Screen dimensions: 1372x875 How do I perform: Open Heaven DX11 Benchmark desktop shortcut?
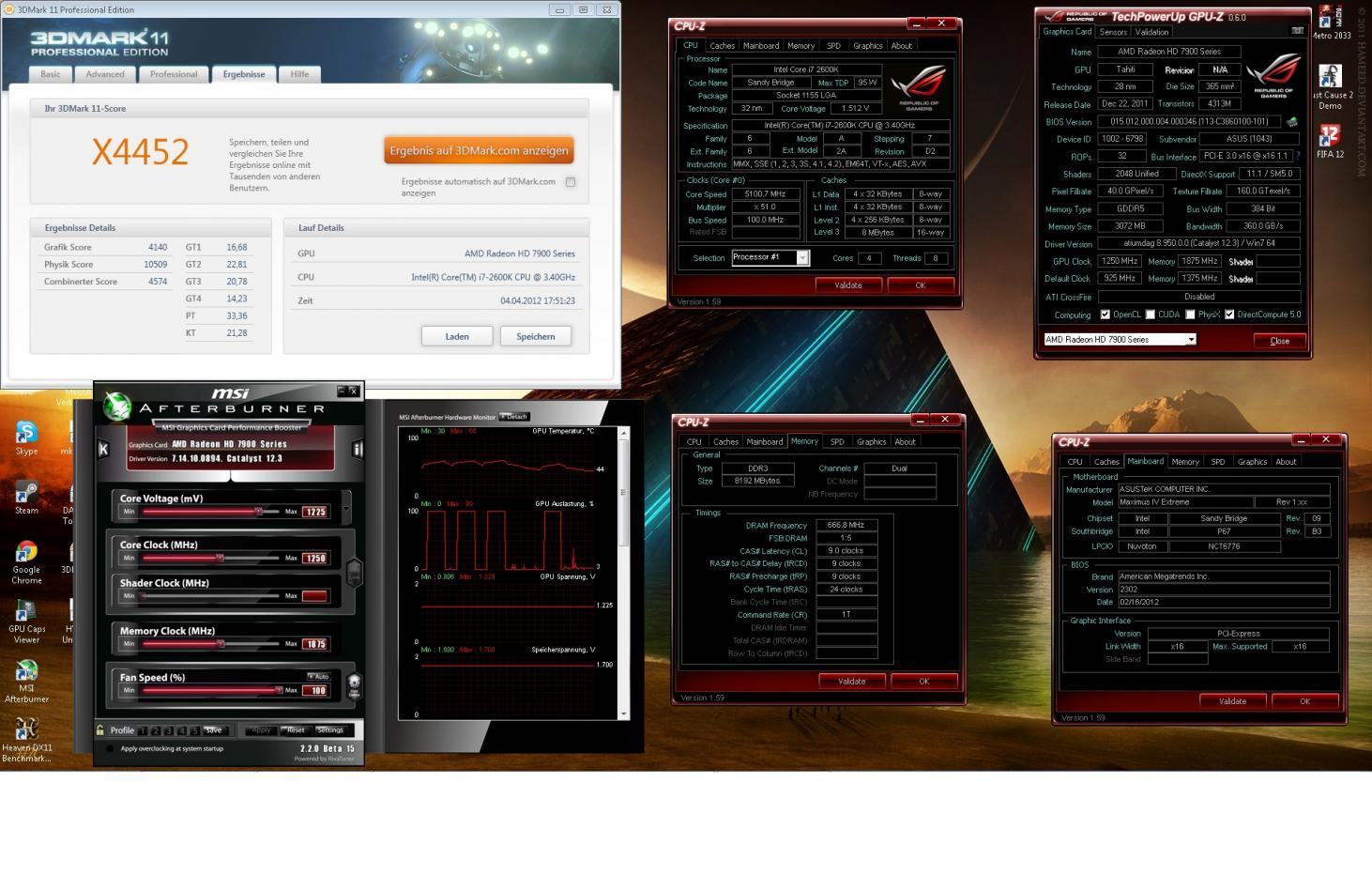[x=26, y=741]
